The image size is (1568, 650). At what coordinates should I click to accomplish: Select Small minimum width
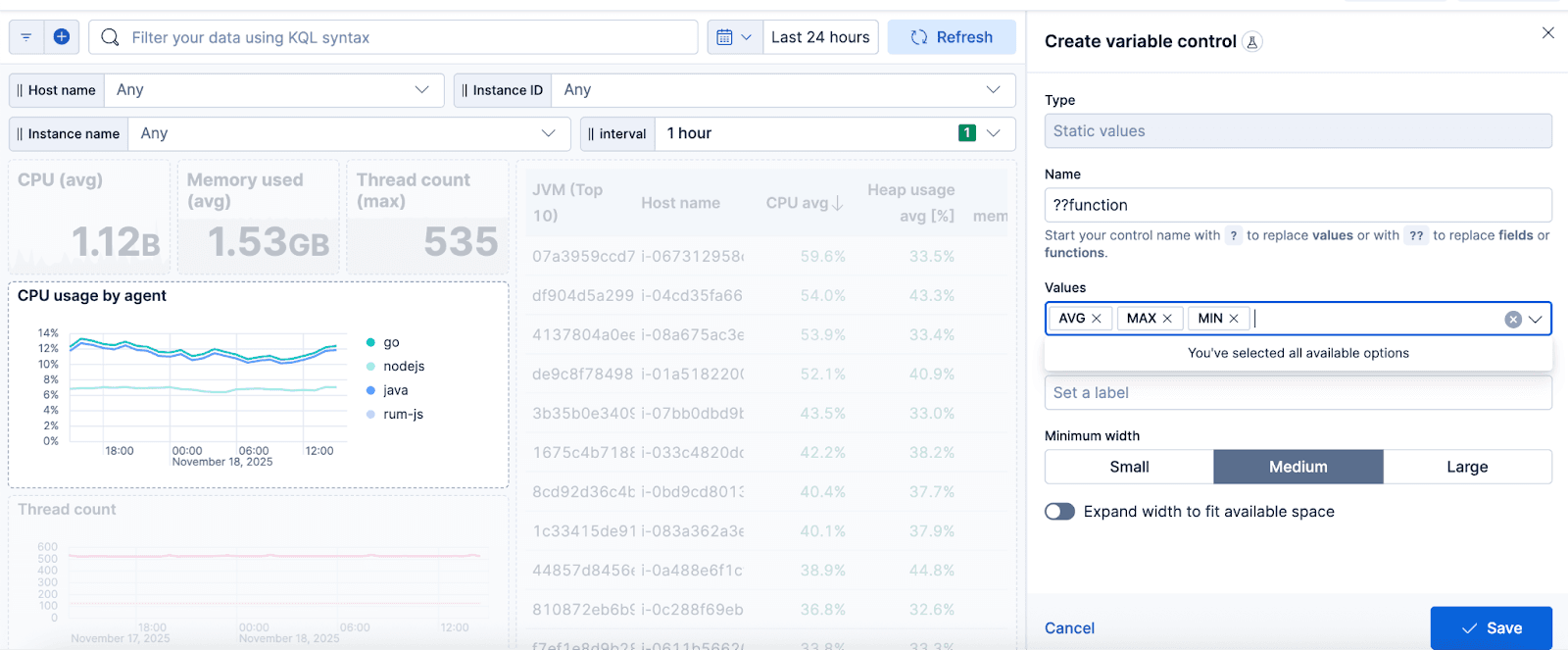(x=1129, y=467)
